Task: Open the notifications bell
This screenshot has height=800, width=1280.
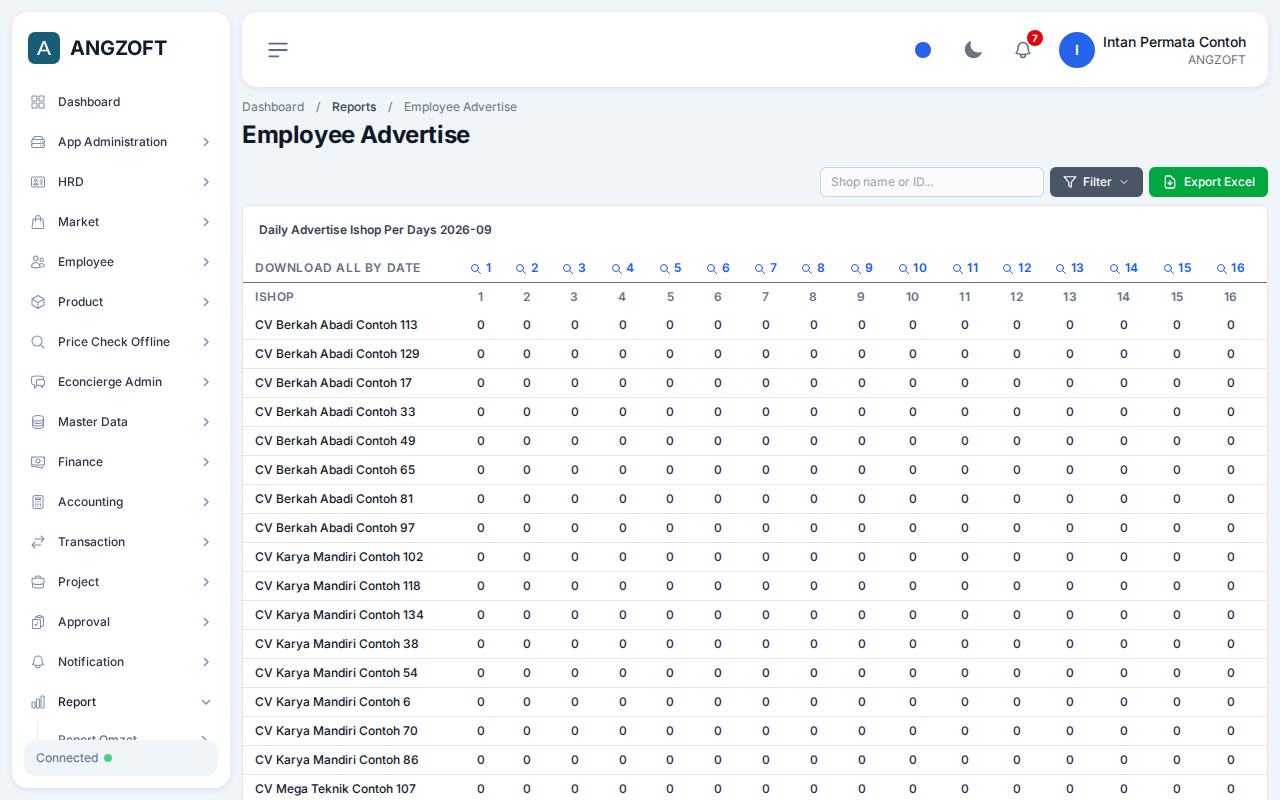Action: [1023, 50]
